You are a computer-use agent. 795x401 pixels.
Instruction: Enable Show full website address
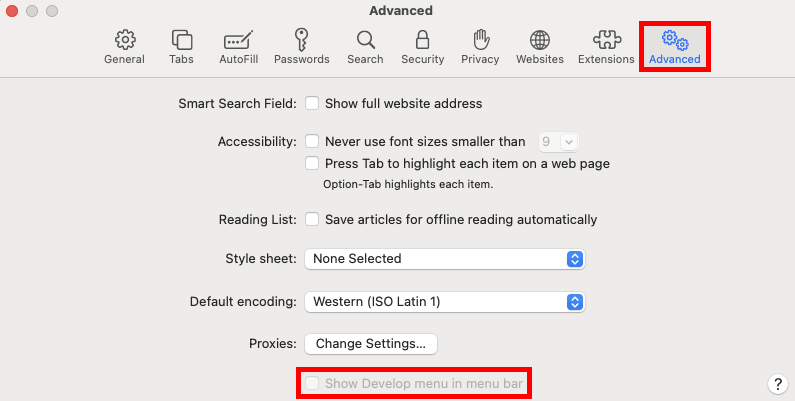312,103
